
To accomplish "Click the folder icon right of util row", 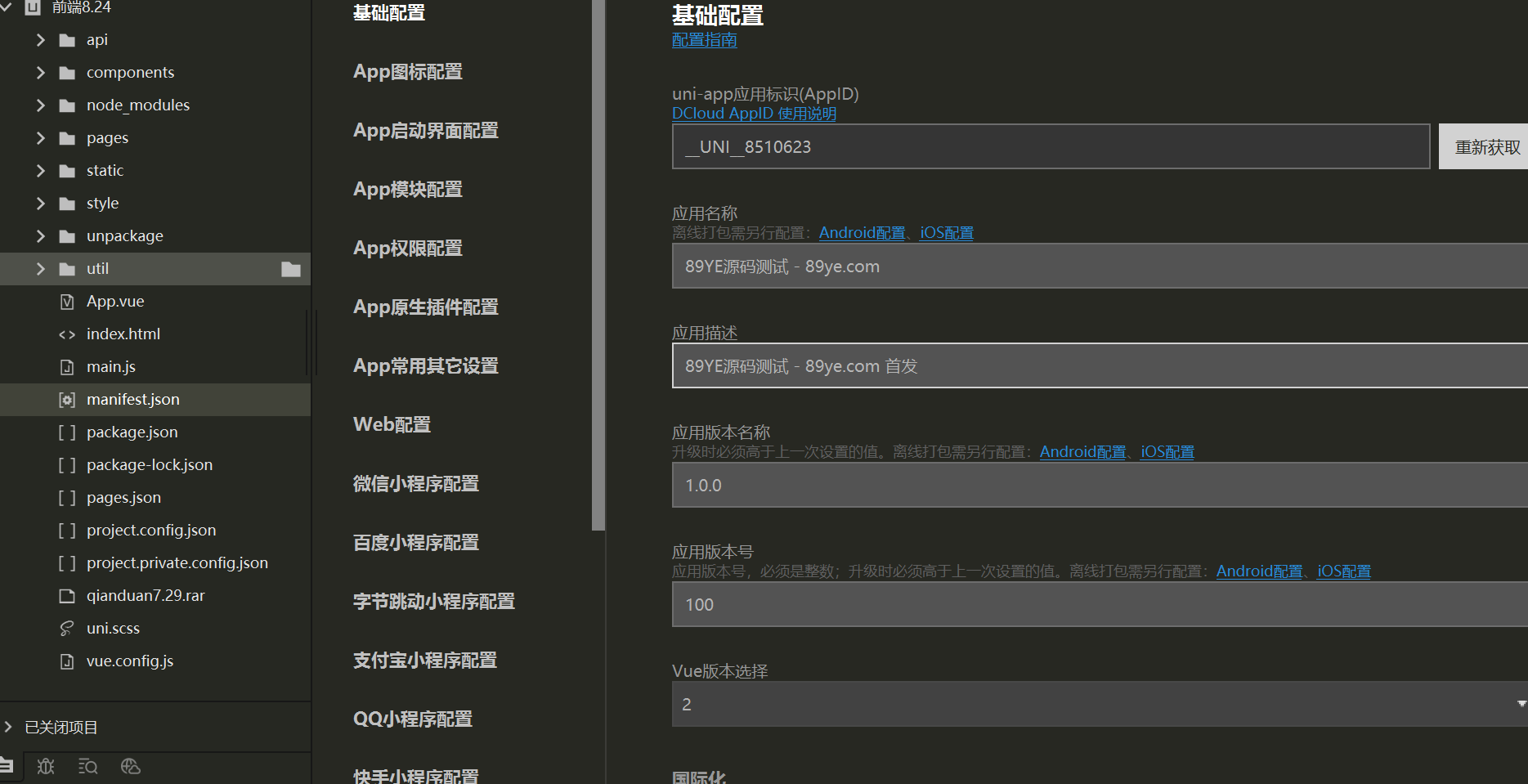I will click(291, 269).
